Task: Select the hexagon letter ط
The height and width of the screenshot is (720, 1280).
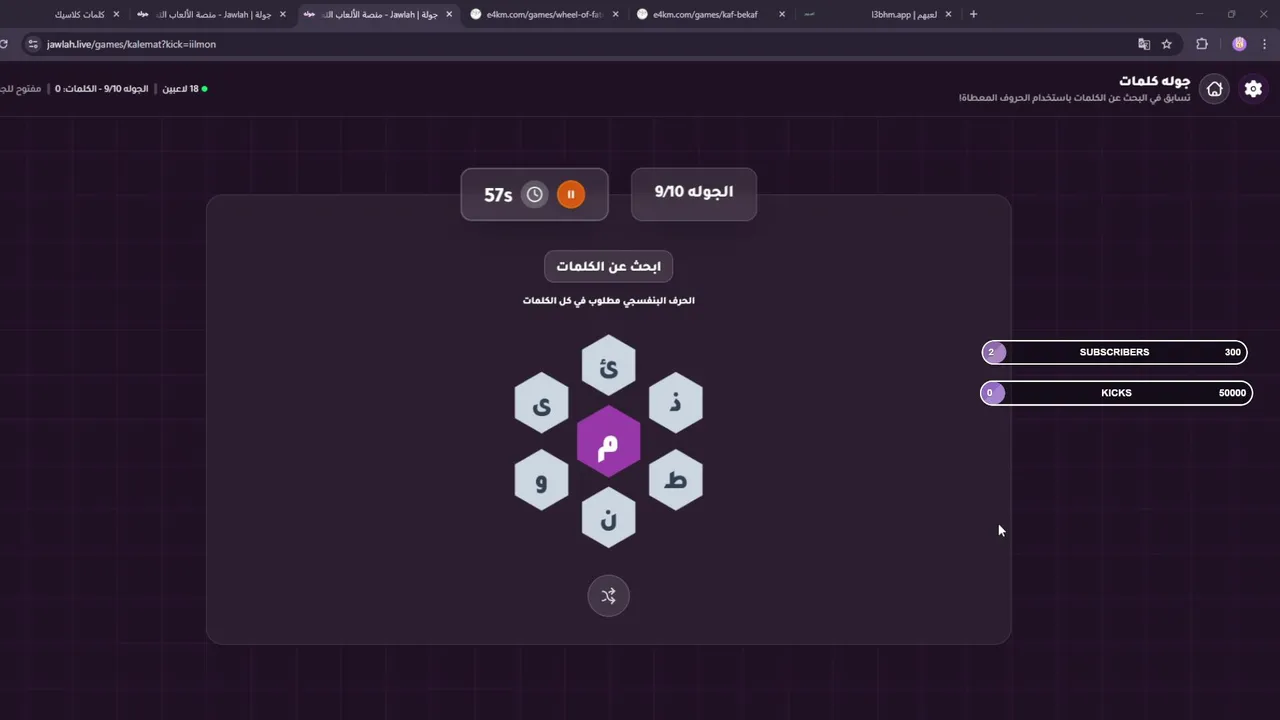Action: point(676,480)
